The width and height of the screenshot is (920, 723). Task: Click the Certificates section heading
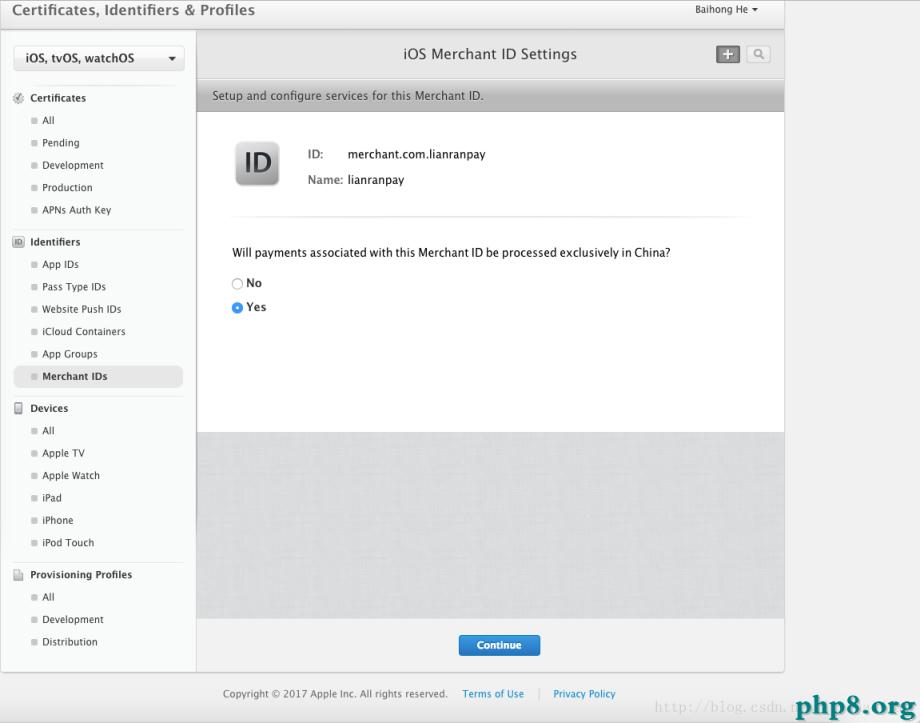click(58, 98)
